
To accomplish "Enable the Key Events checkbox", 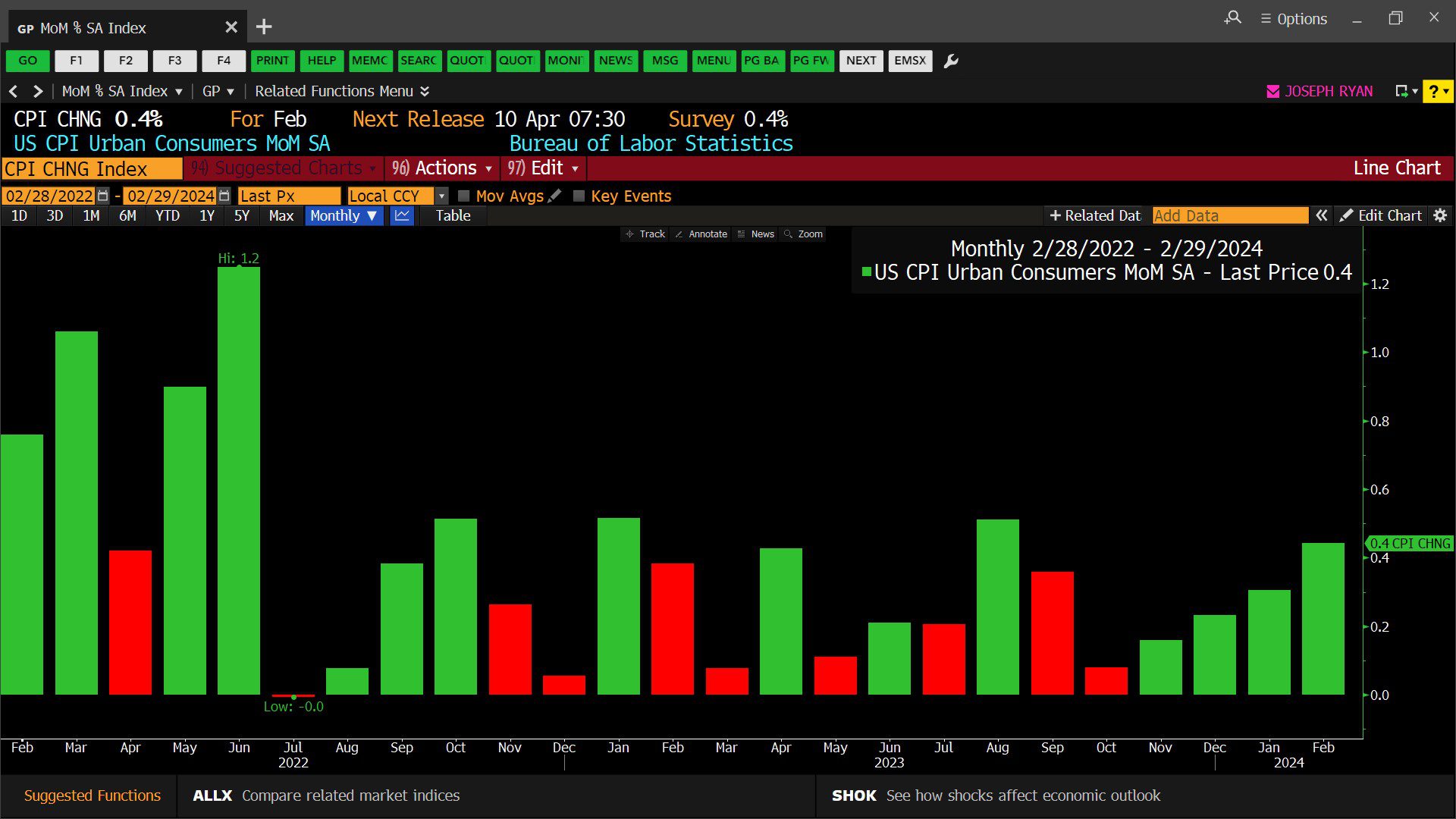I will coord(579,196).
